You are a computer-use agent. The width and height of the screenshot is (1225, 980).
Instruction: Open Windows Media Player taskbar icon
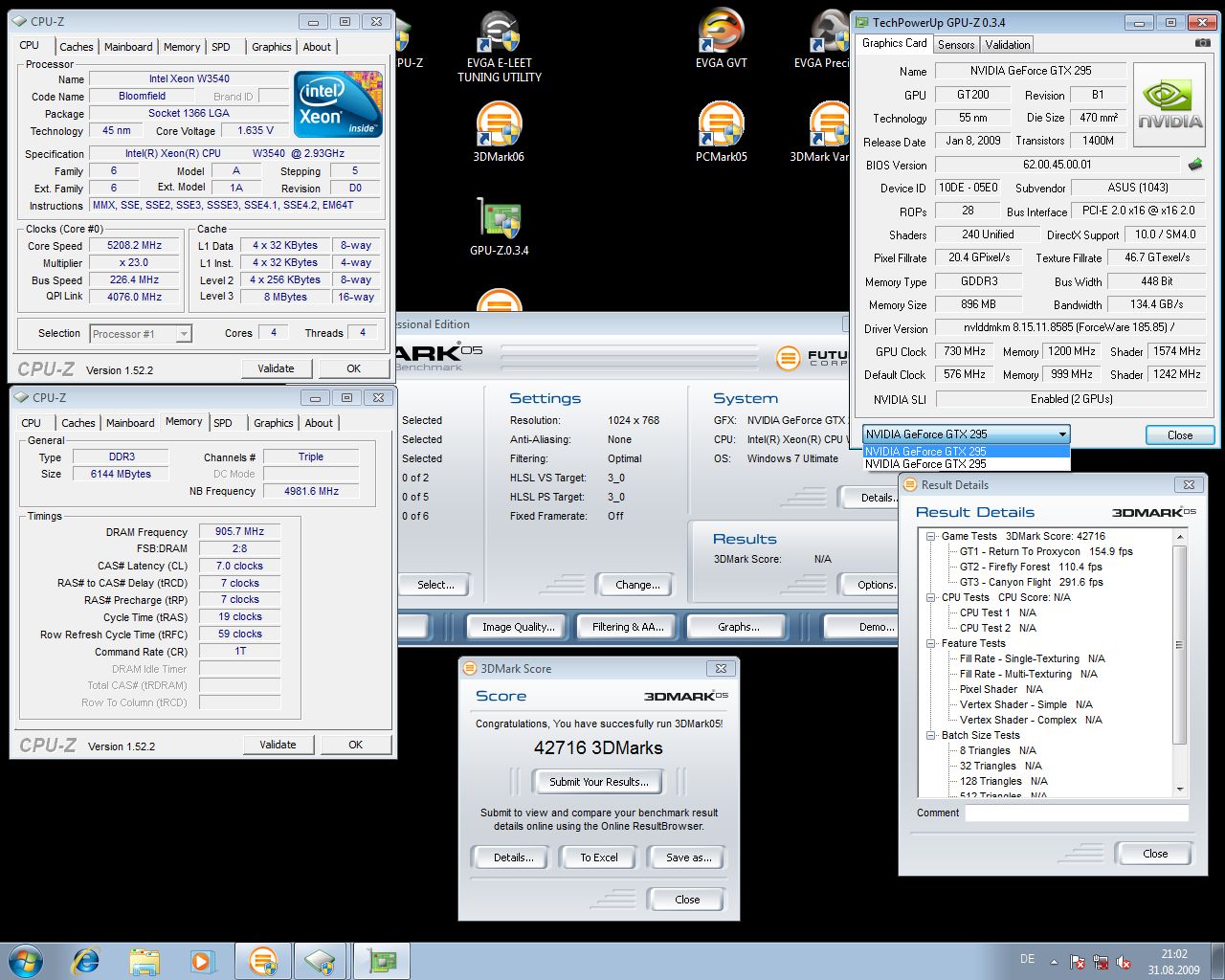coord(202,961)
